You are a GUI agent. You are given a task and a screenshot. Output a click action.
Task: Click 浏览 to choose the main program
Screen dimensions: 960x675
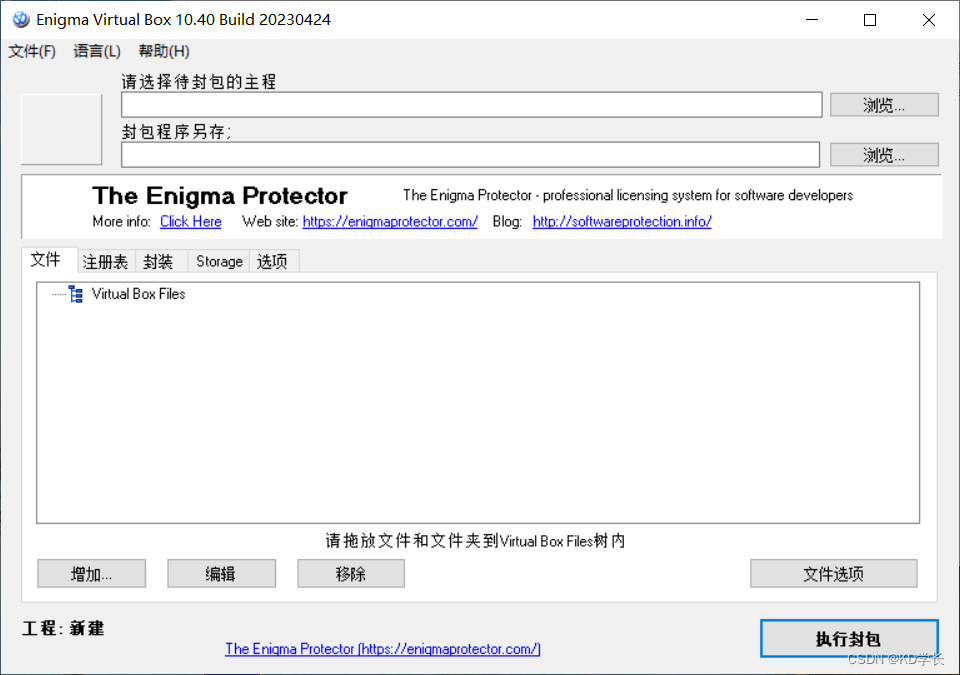click(883, 104)
